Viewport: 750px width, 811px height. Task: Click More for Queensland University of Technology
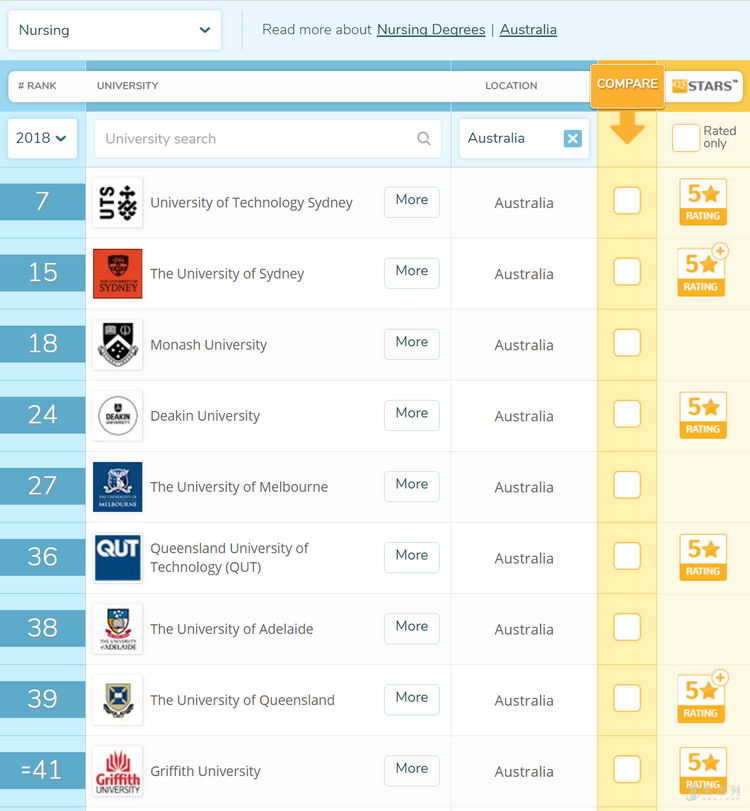point(412,558)
